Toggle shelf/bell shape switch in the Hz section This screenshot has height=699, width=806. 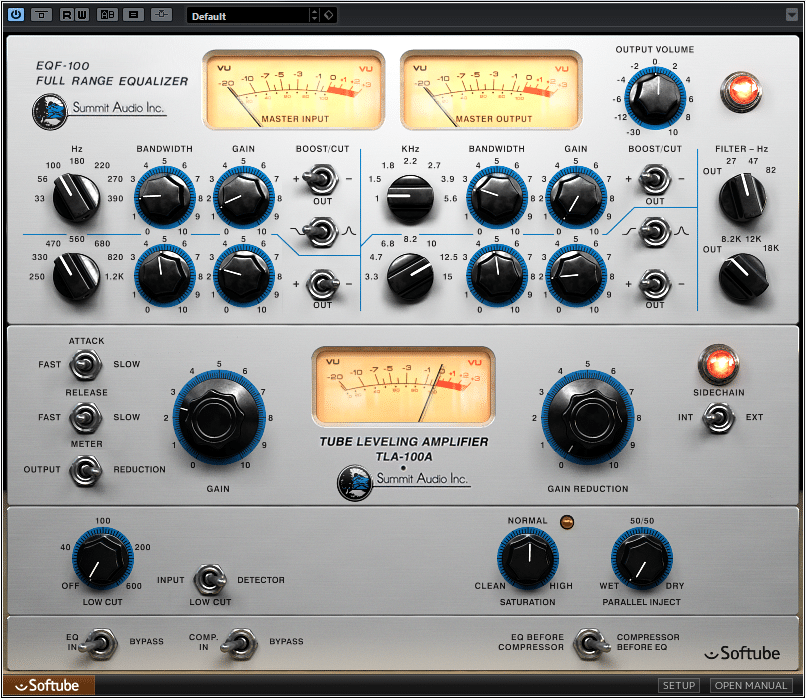click(x=322, y=232)
